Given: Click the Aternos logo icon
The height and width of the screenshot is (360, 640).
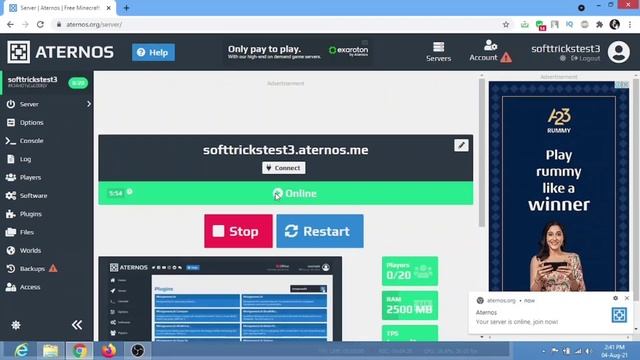Looking at the screenshot, I should tap(18, 52).
